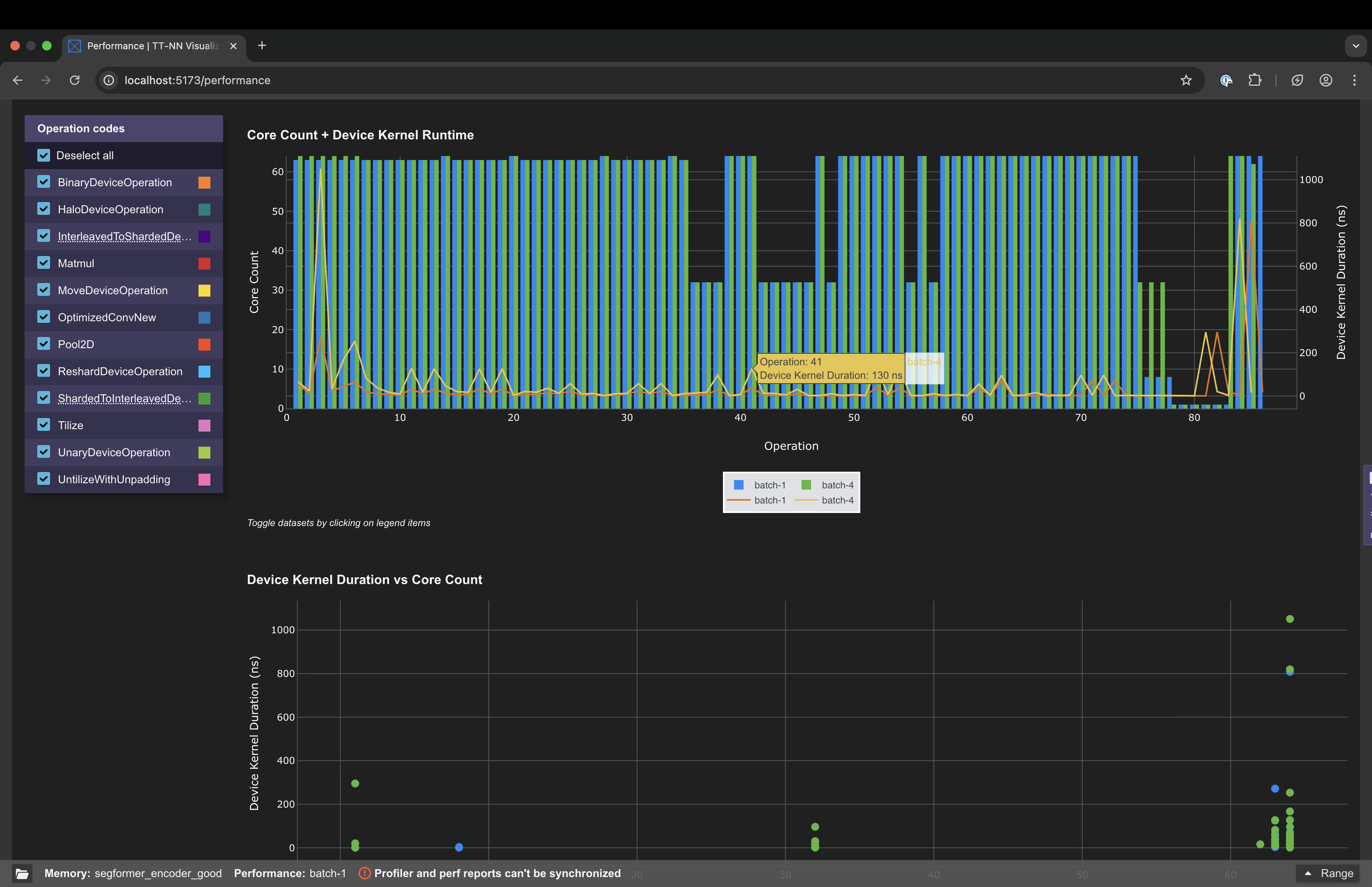Click the ShardedToInterleaved link

121,398
